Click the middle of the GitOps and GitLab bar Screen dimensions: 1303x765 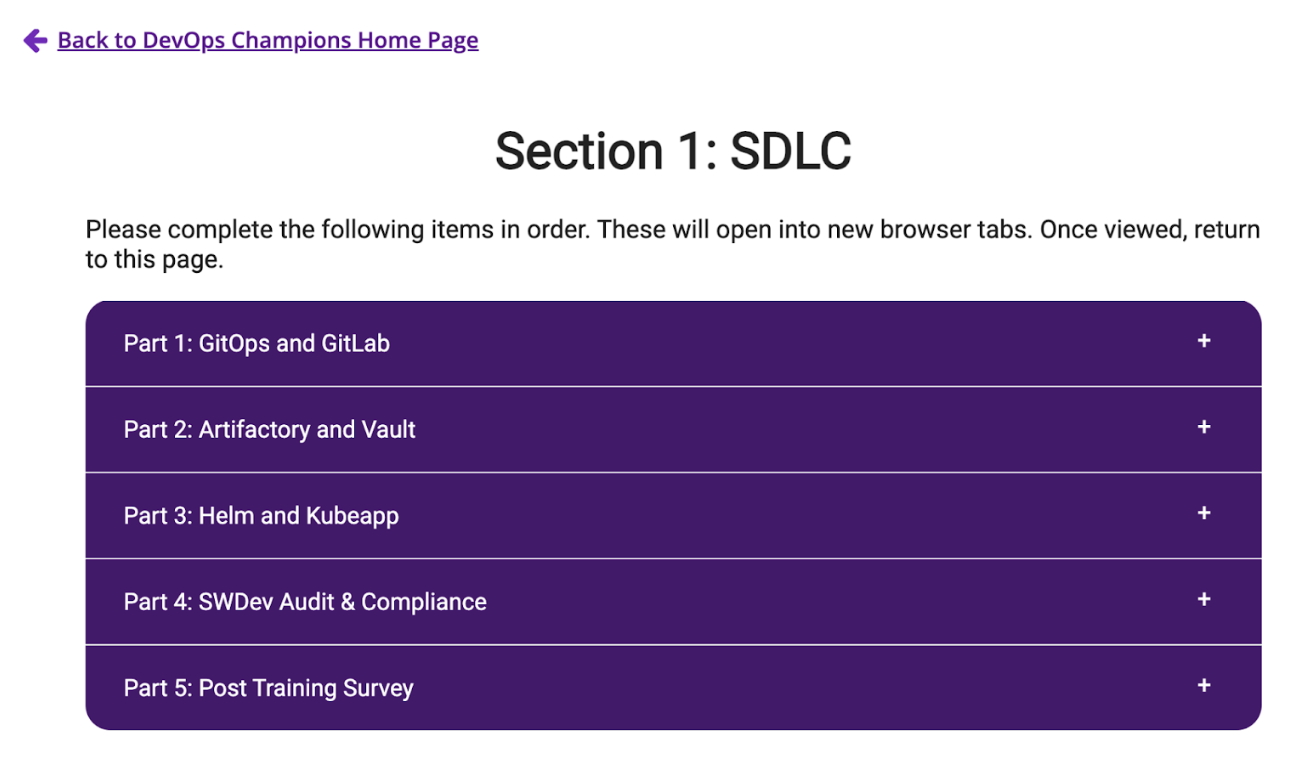pyautogui.click(x=673, y=343)
